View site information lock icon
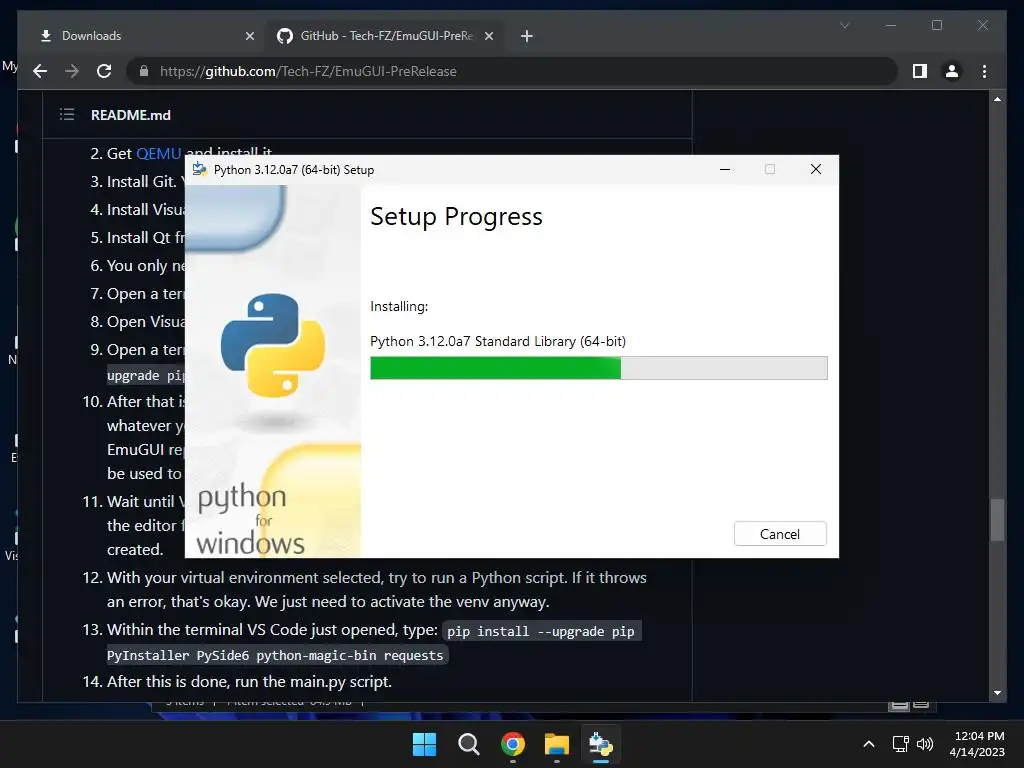The width and height of the screenshot is (1024, 768). click(144, 71)
